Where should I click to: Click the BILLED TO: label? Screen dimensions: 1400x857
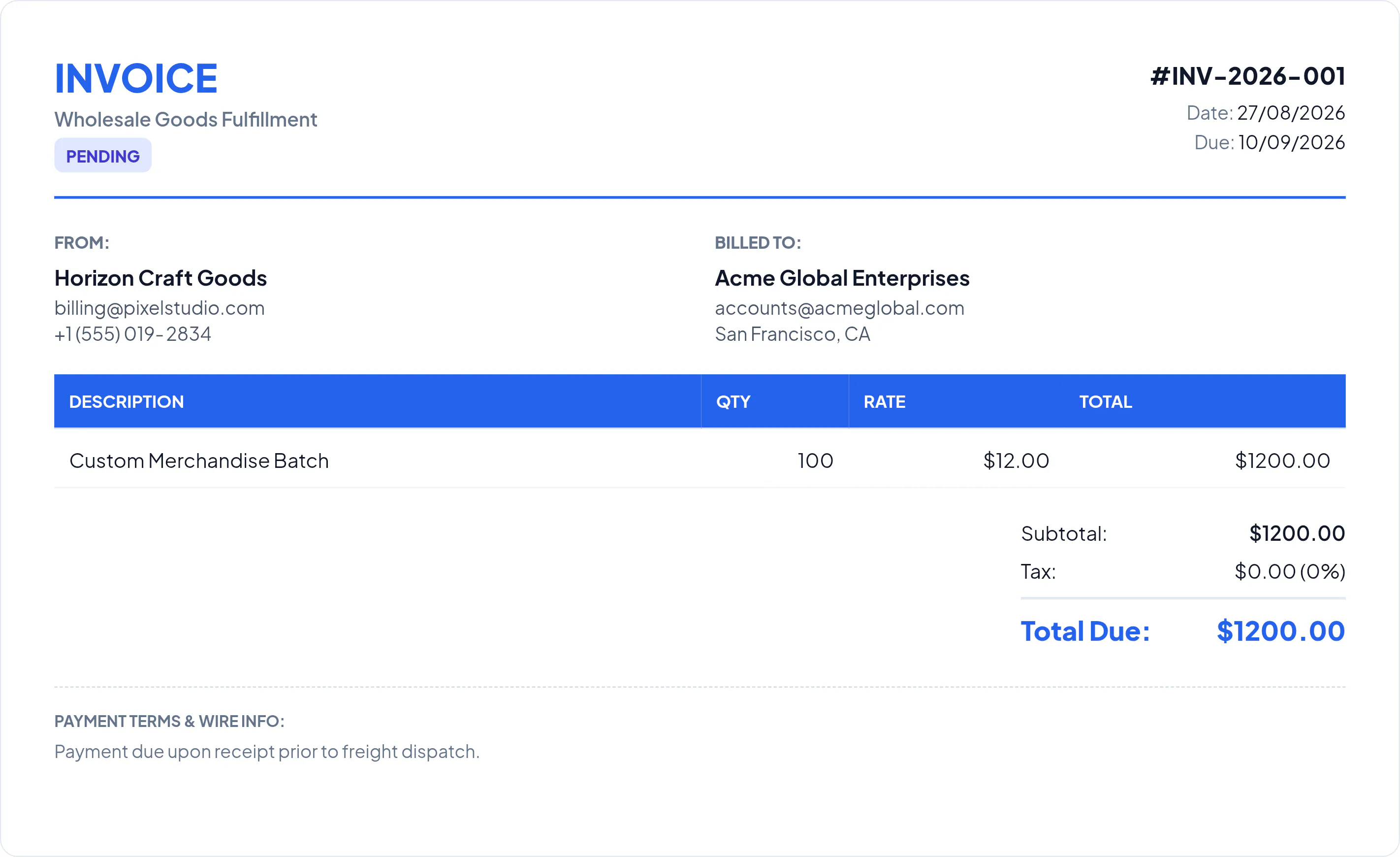coord(758,243)
